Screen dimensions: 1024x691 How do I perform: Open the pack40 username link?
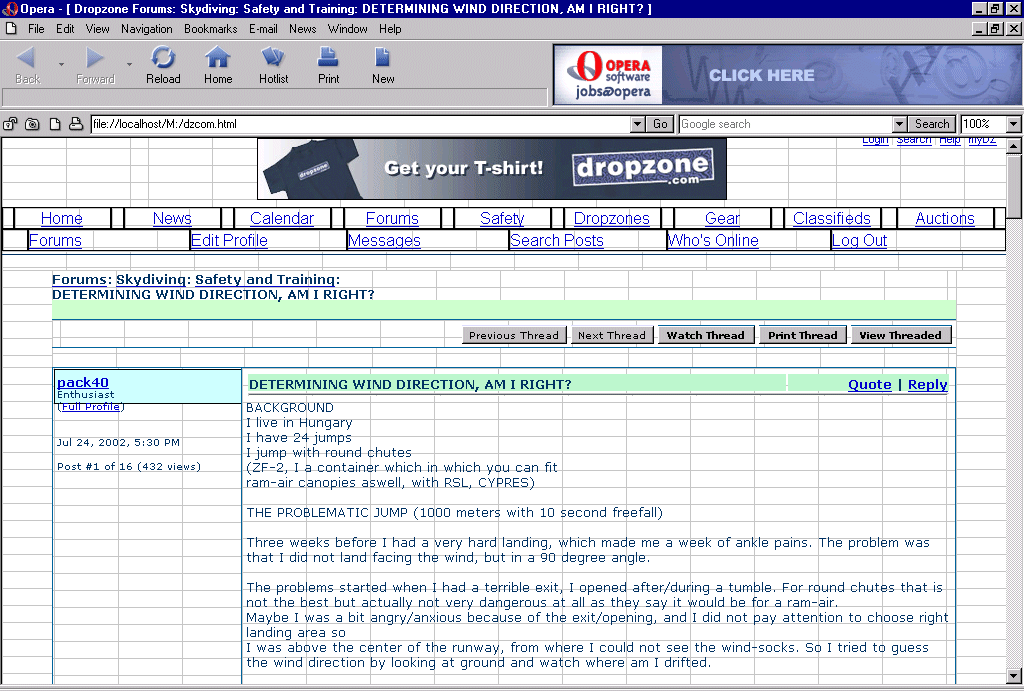83,382
